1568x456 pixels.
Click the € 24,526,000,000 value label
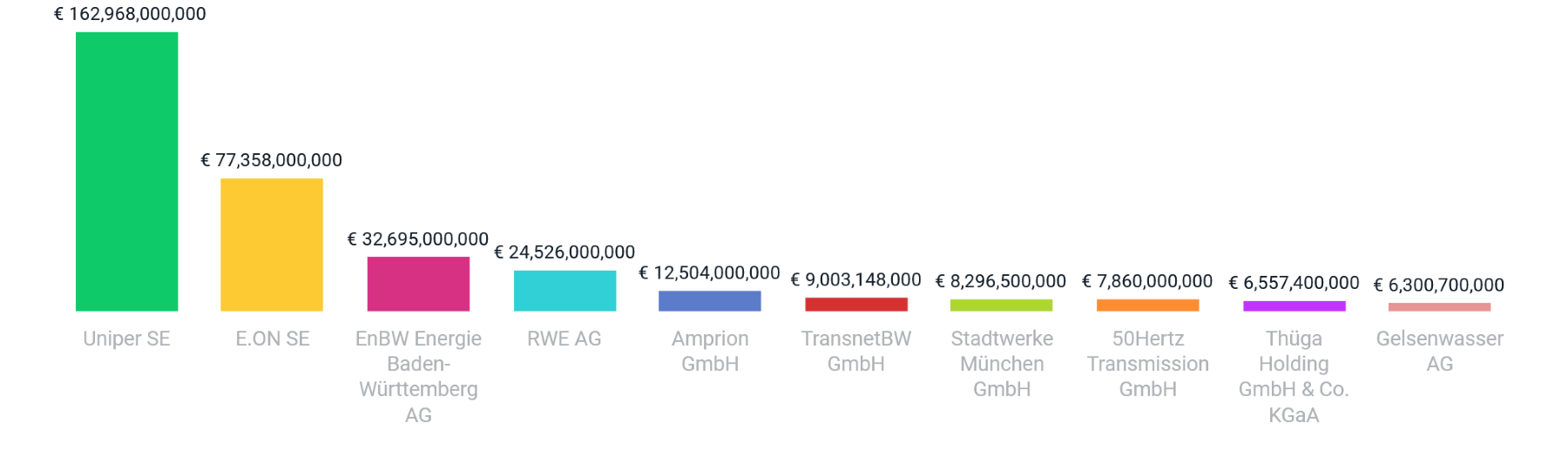[564, 252]
